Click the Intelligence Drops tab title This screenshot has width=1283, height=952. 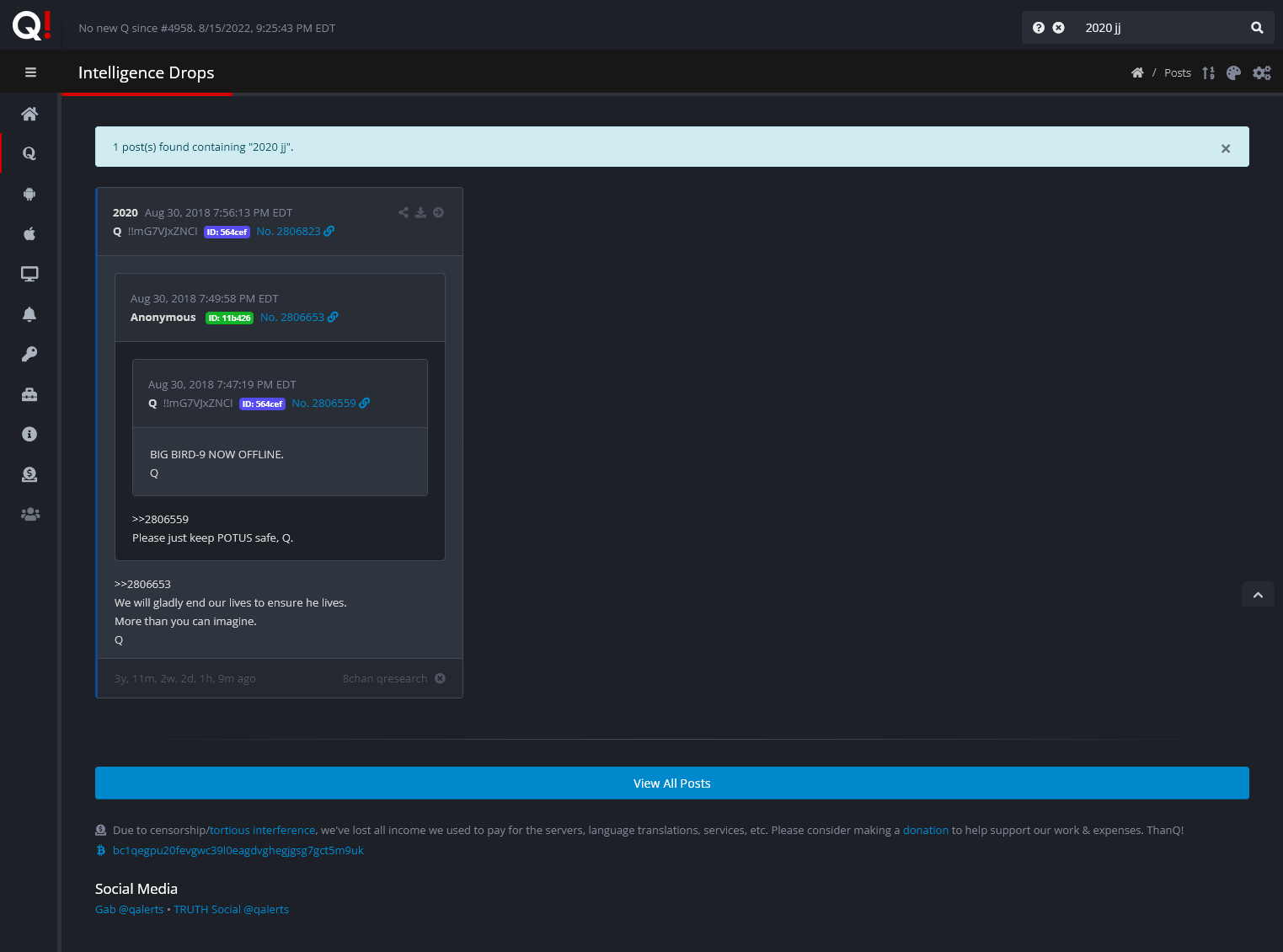(x=147, y=72)
